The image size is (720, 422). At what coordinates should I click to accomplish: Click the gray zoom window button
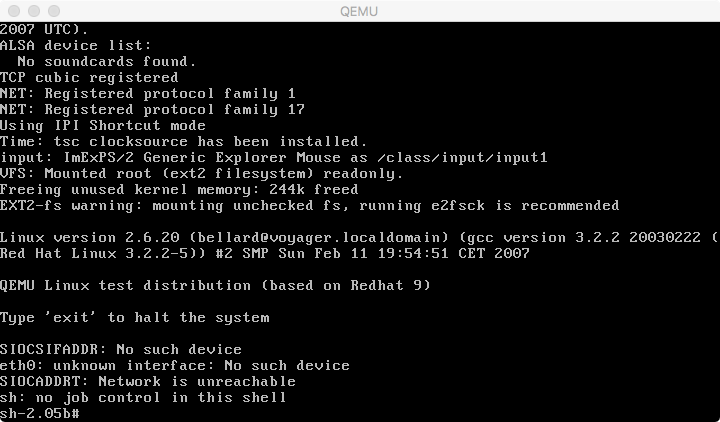54,11
